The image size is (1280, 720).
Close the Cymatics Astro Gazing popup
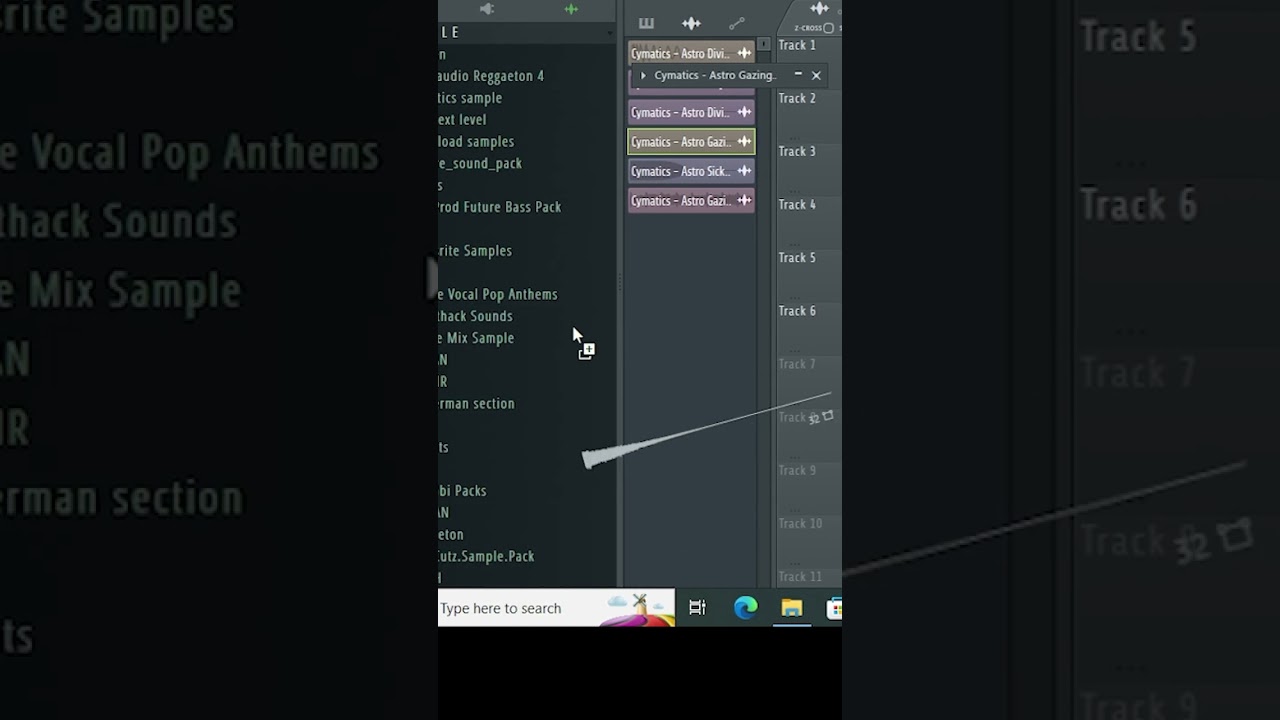(x=816, y=75)
